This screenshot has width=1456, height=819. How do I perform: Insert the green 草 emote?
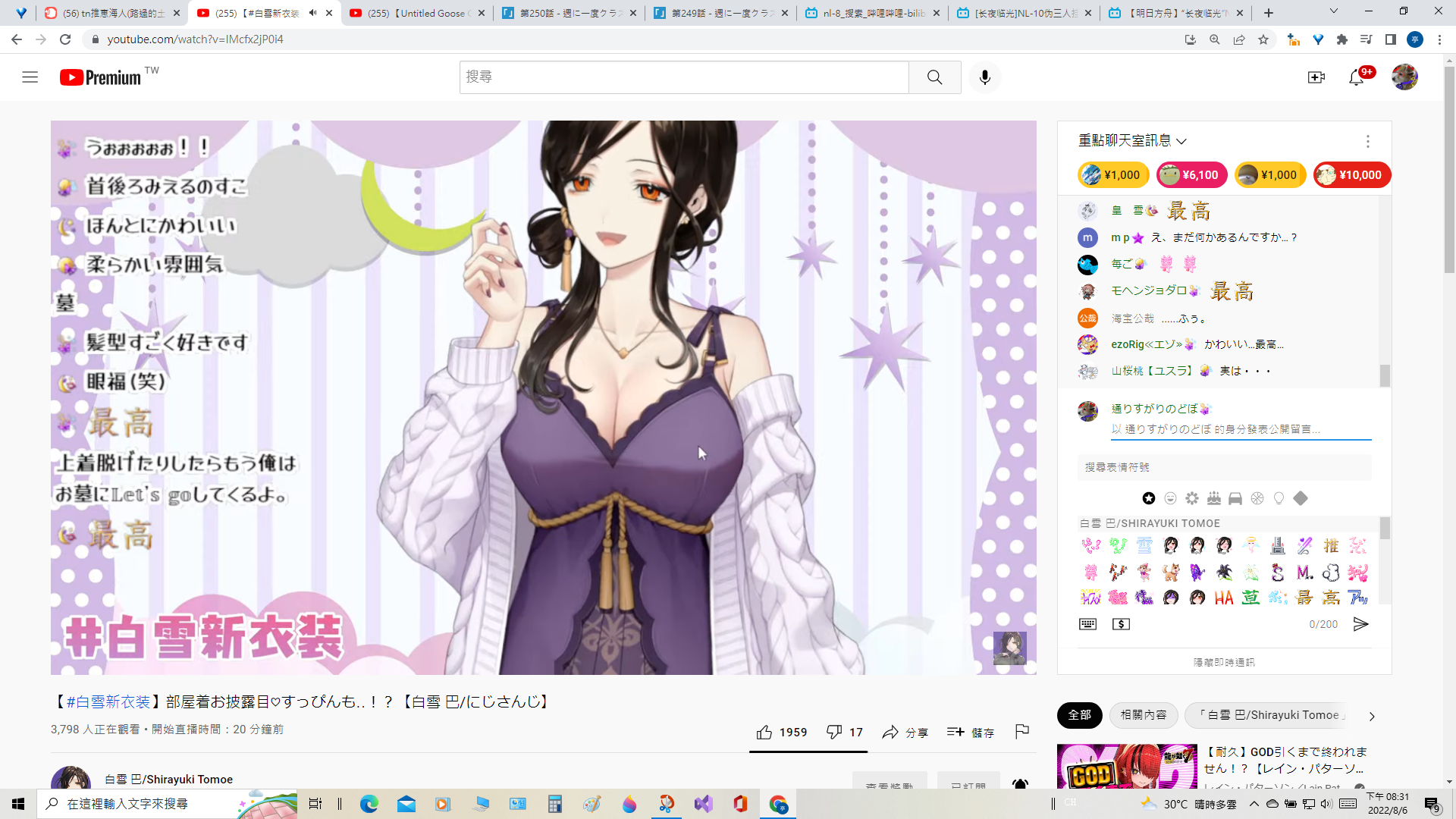coord(1250,598)
